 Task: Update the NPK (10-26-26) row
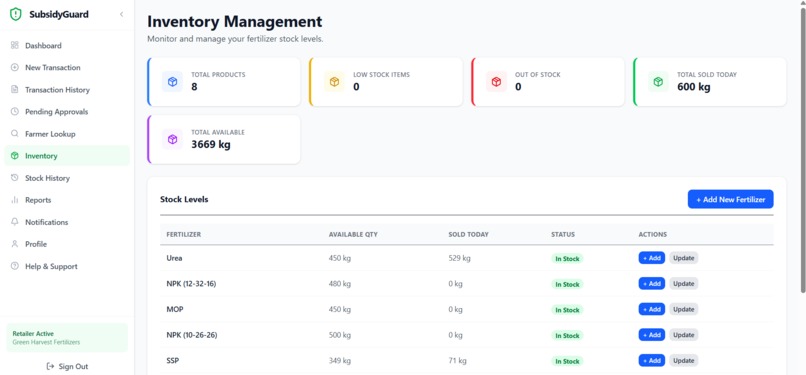click(x=684, y=335)
